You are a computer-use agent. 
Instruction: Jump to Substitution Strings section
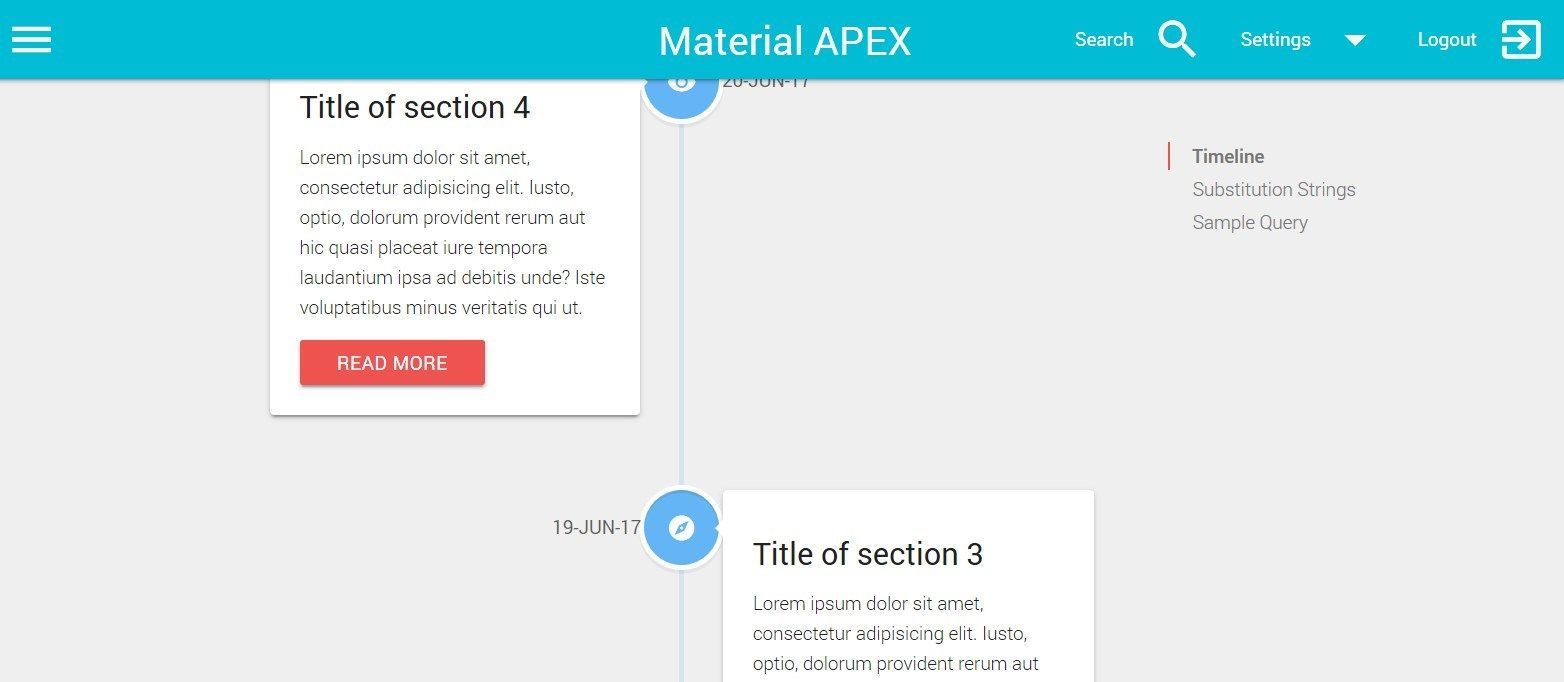(1274, 189)
